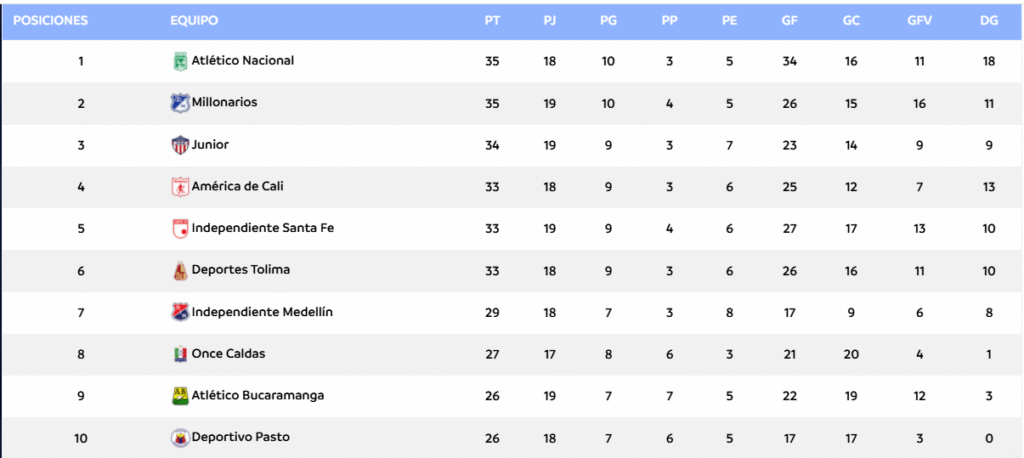Click the Once Caldas crest icon

pyautogui.click(x=180, y=354)
